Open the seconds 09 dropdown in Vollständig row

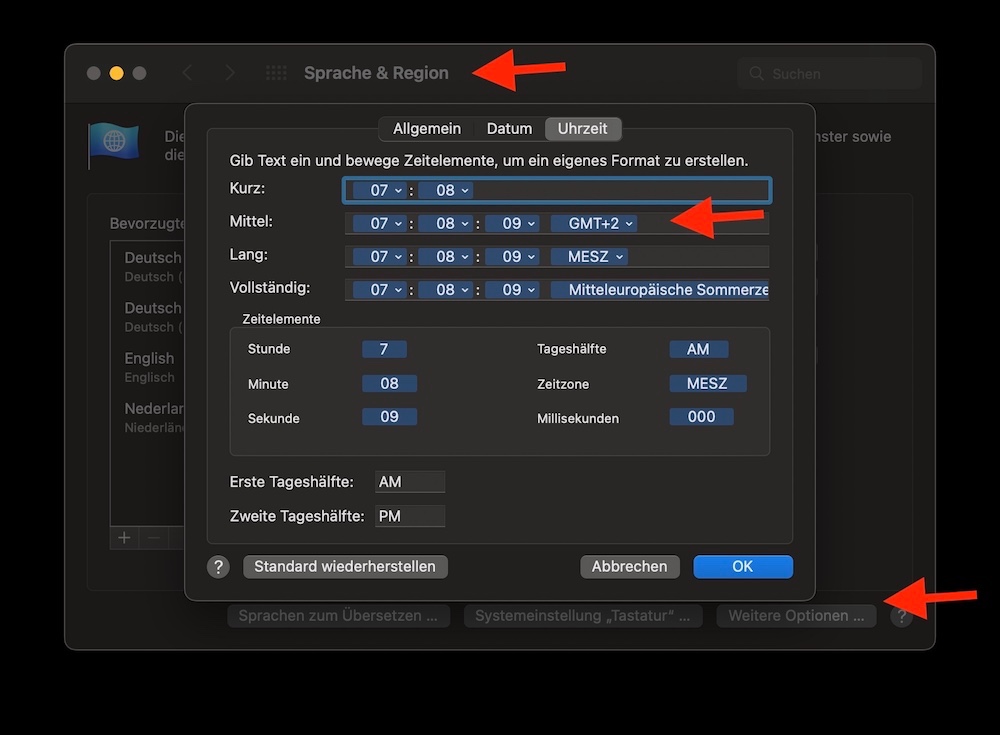click(512, 290)
